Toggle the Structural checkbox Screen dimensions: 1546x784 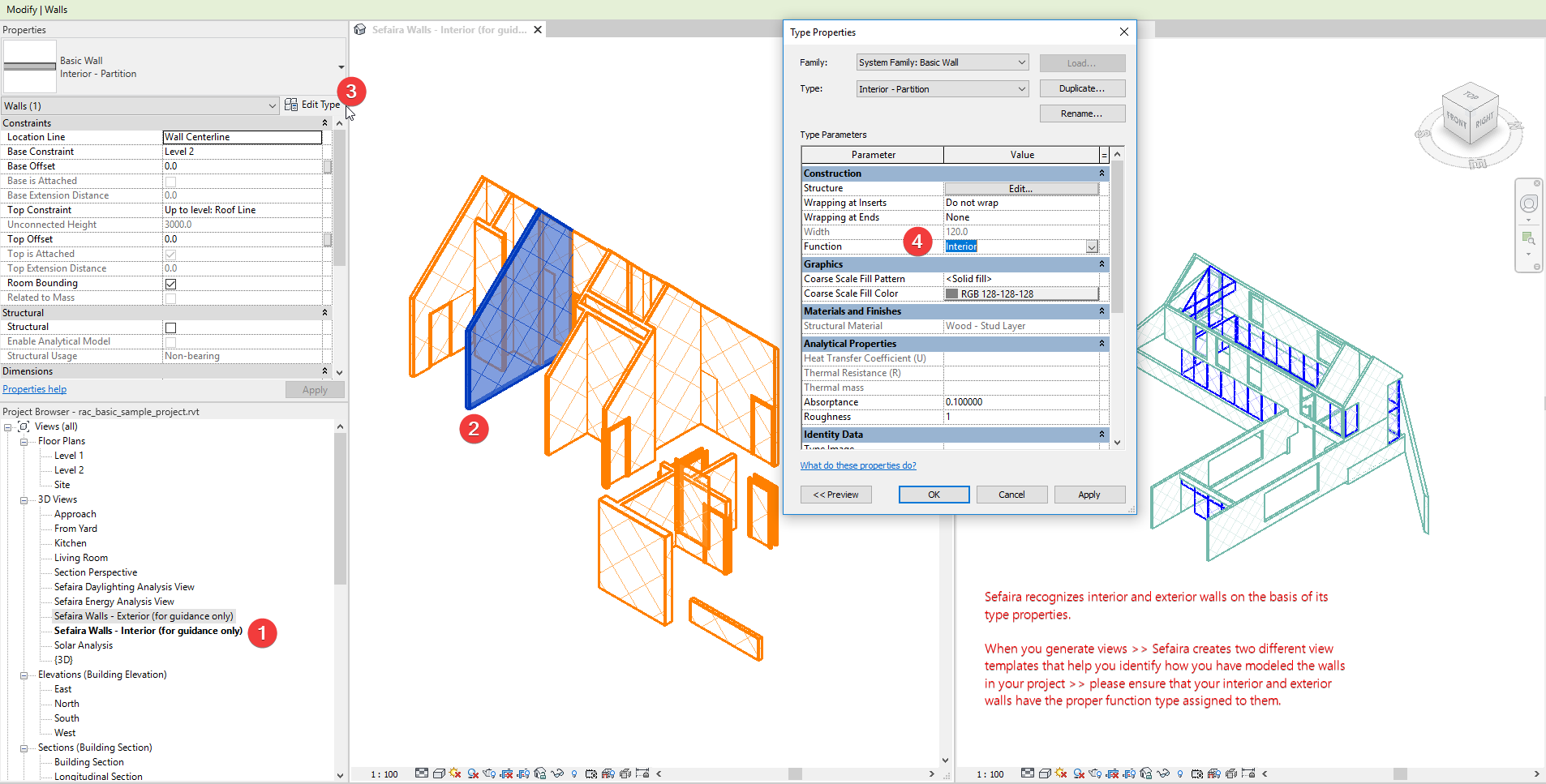170,328
